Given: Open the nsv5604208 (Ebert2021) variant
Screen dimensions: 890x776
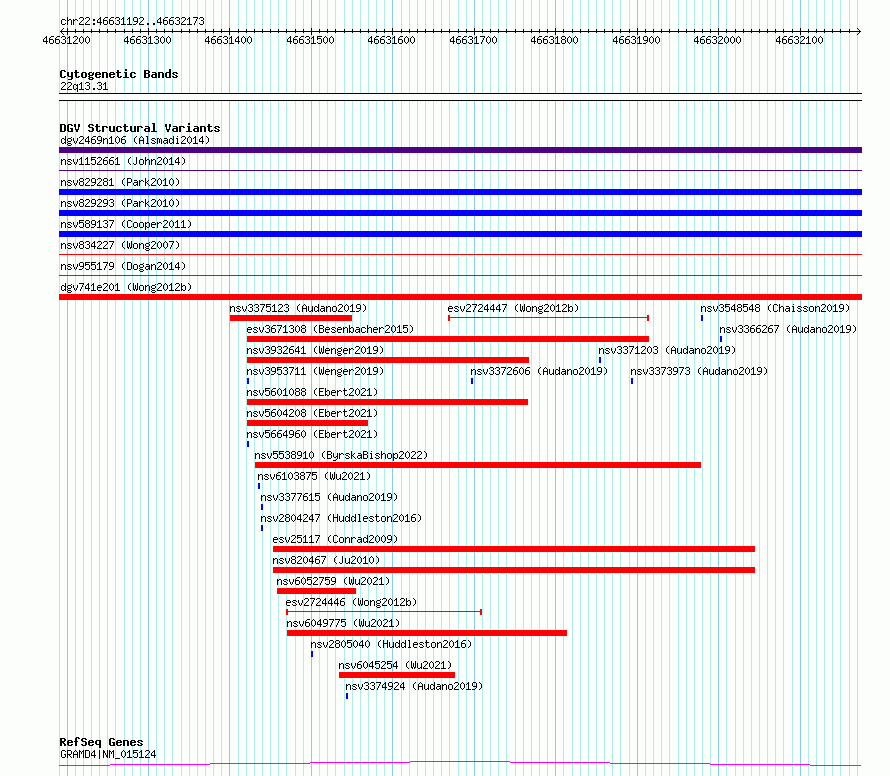Looking at the screenshot, I should [312, 413].
